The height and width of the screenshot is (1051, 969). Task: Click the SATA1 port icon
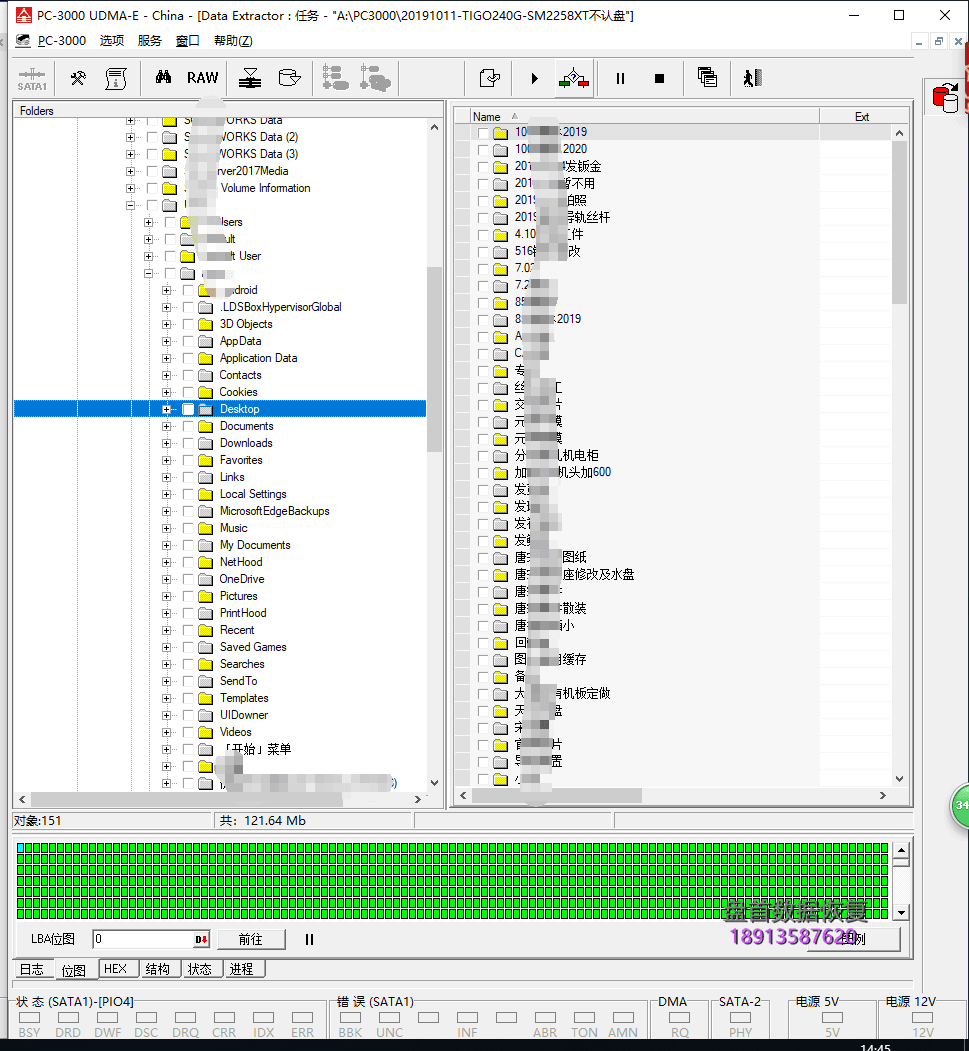pyautogui.click(x=31, y=78)
